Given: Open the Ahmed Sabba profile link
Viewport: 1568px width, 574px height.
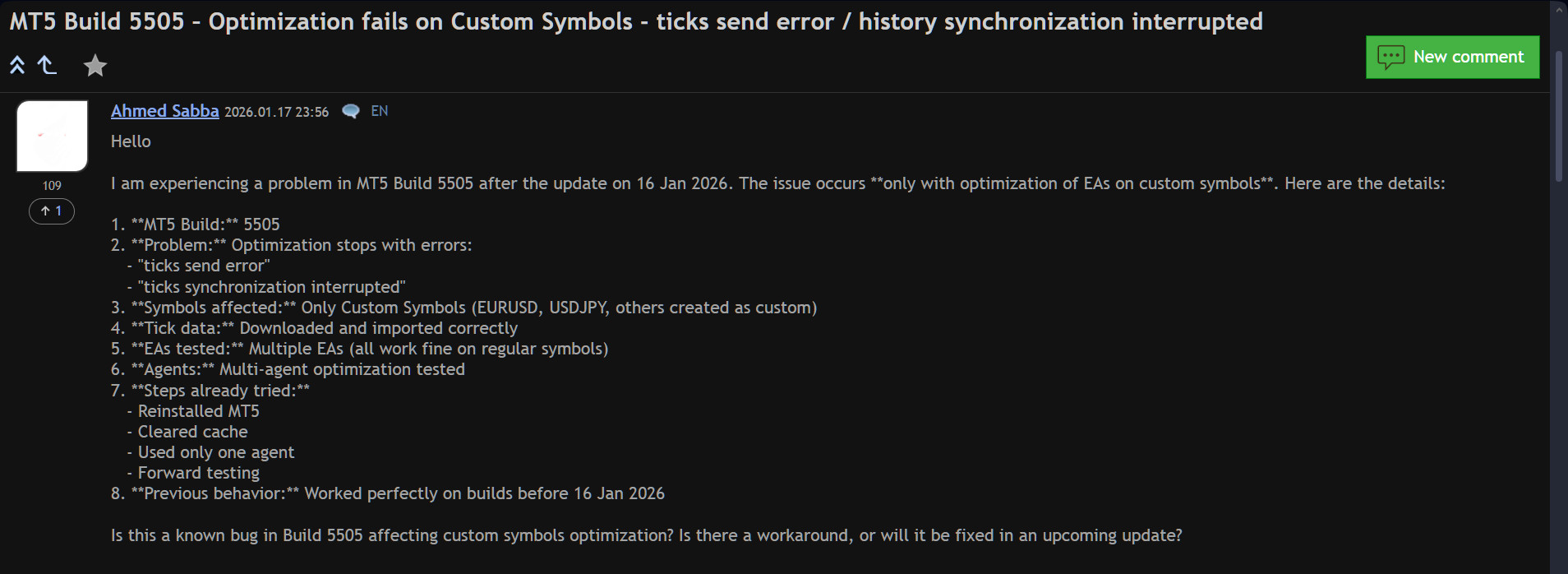Looking at the screenshot, I should [x=164, y=111].
